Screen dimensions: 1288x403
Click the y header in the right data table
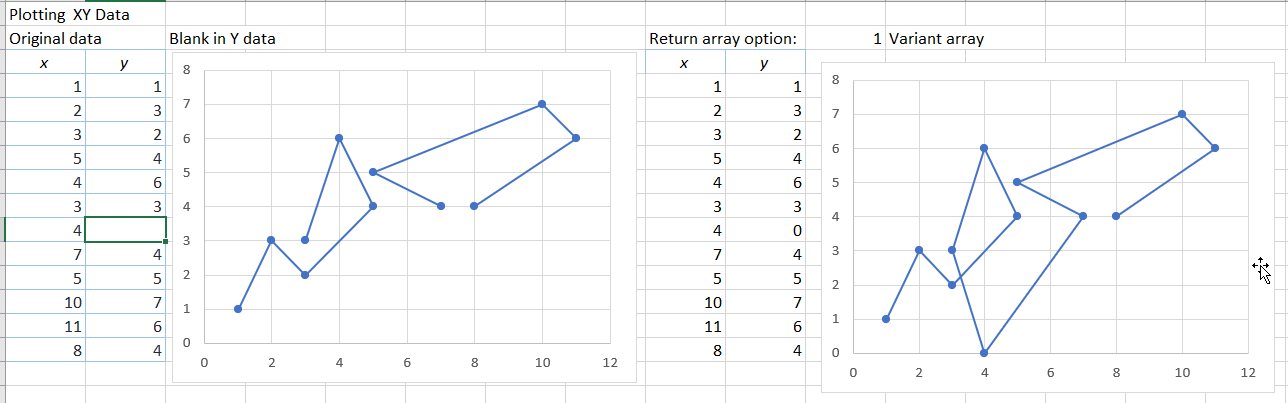(763, 63)
